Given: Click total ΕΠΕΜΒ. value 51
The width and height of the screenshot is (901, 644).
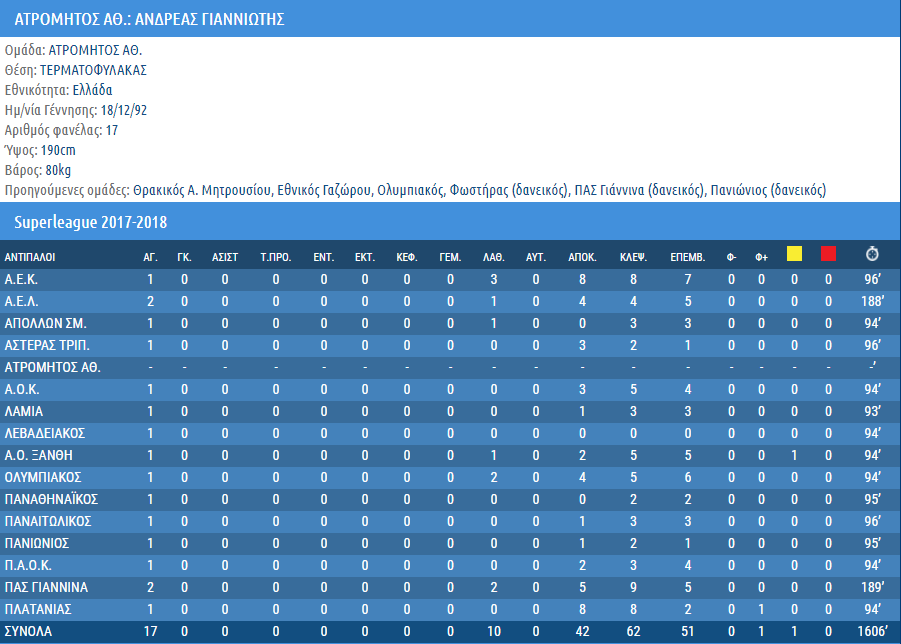Looking at the screenshot, I should point(688,631).
